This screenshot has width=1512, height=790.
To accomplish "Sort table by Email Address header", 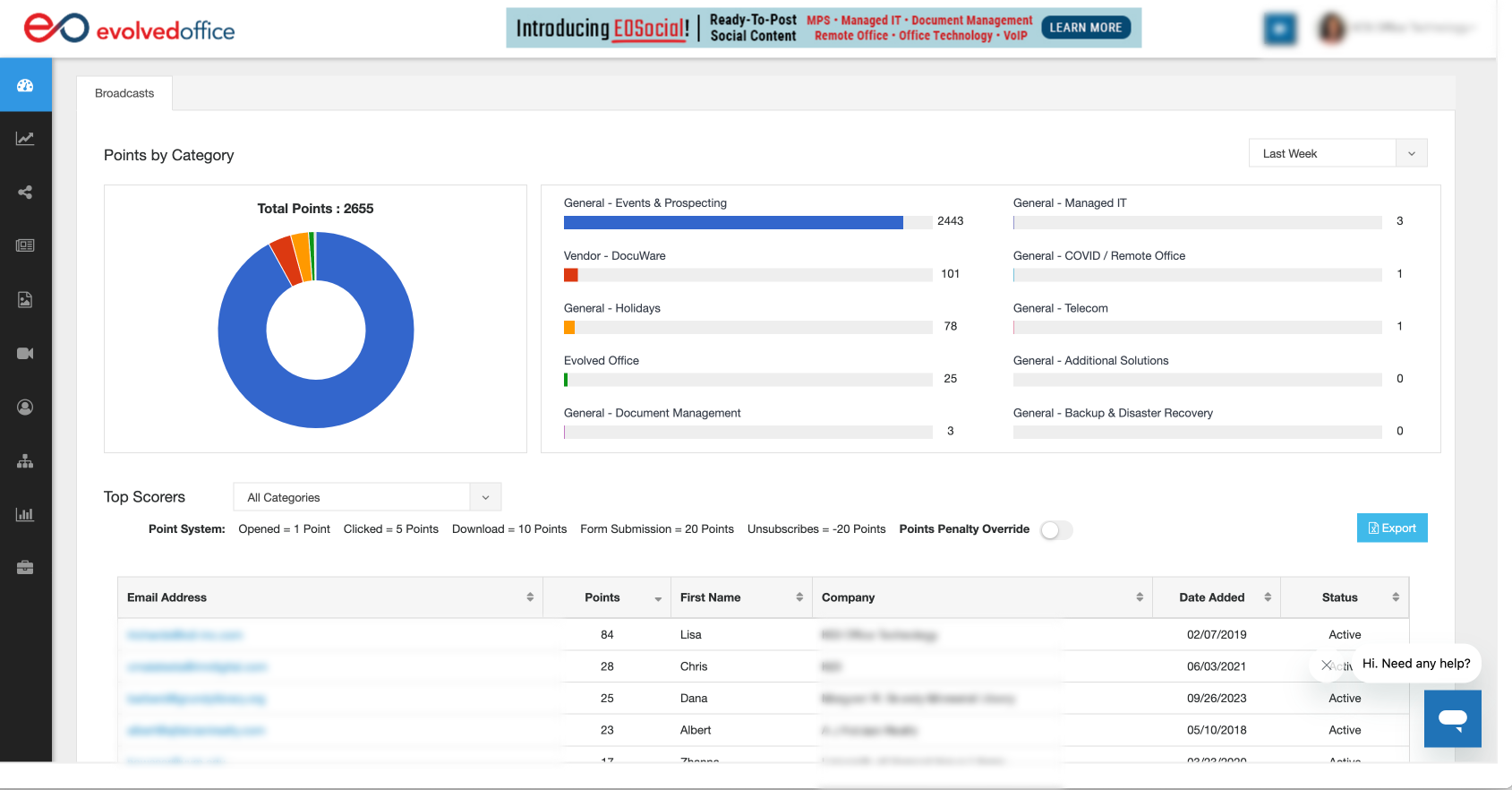I will (167, 597).
